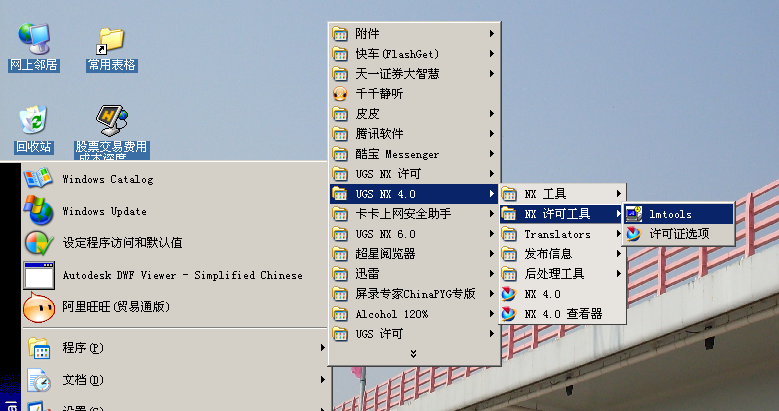Click the Alcohol 120% folder icon

tap(340, 314)
